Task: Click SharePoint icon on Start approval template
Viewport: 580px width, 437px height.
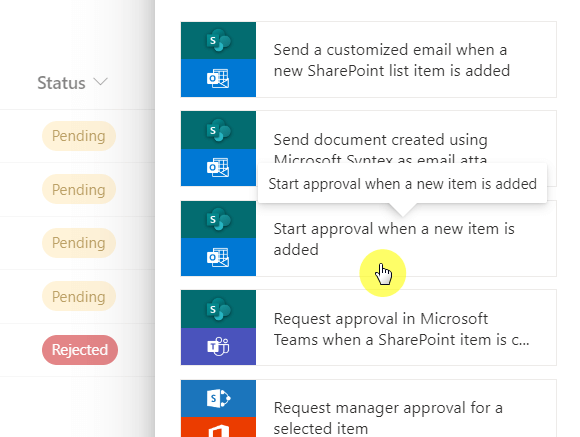Action: 219,219
